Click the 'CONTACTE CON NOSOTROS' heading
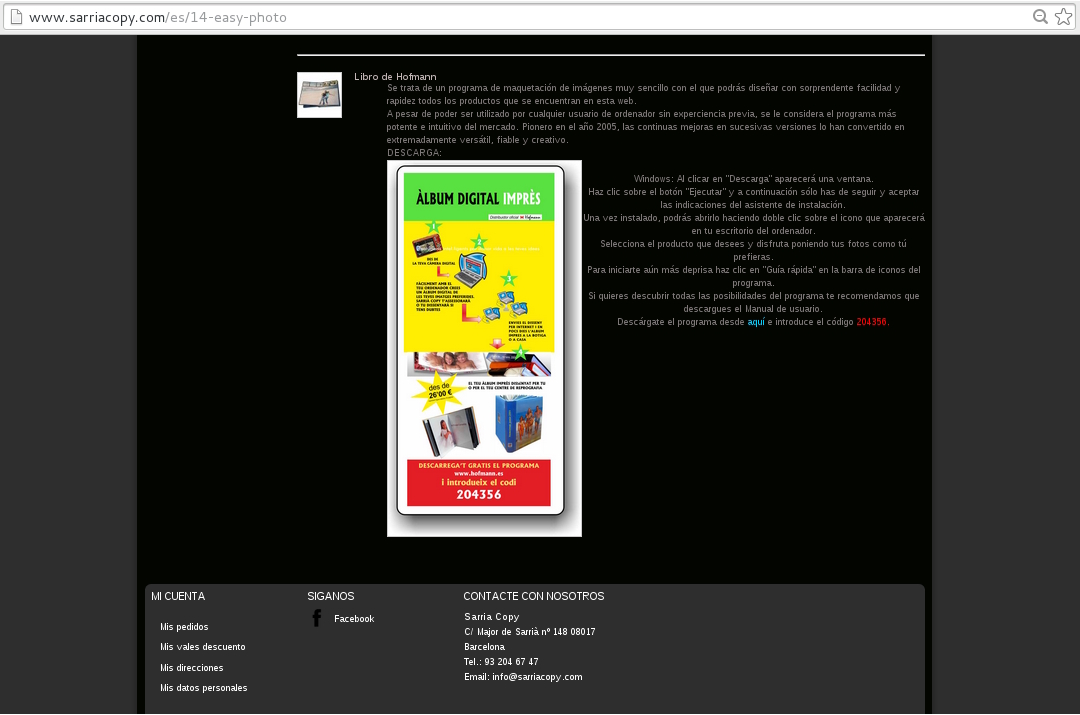 tap(534, 596)
